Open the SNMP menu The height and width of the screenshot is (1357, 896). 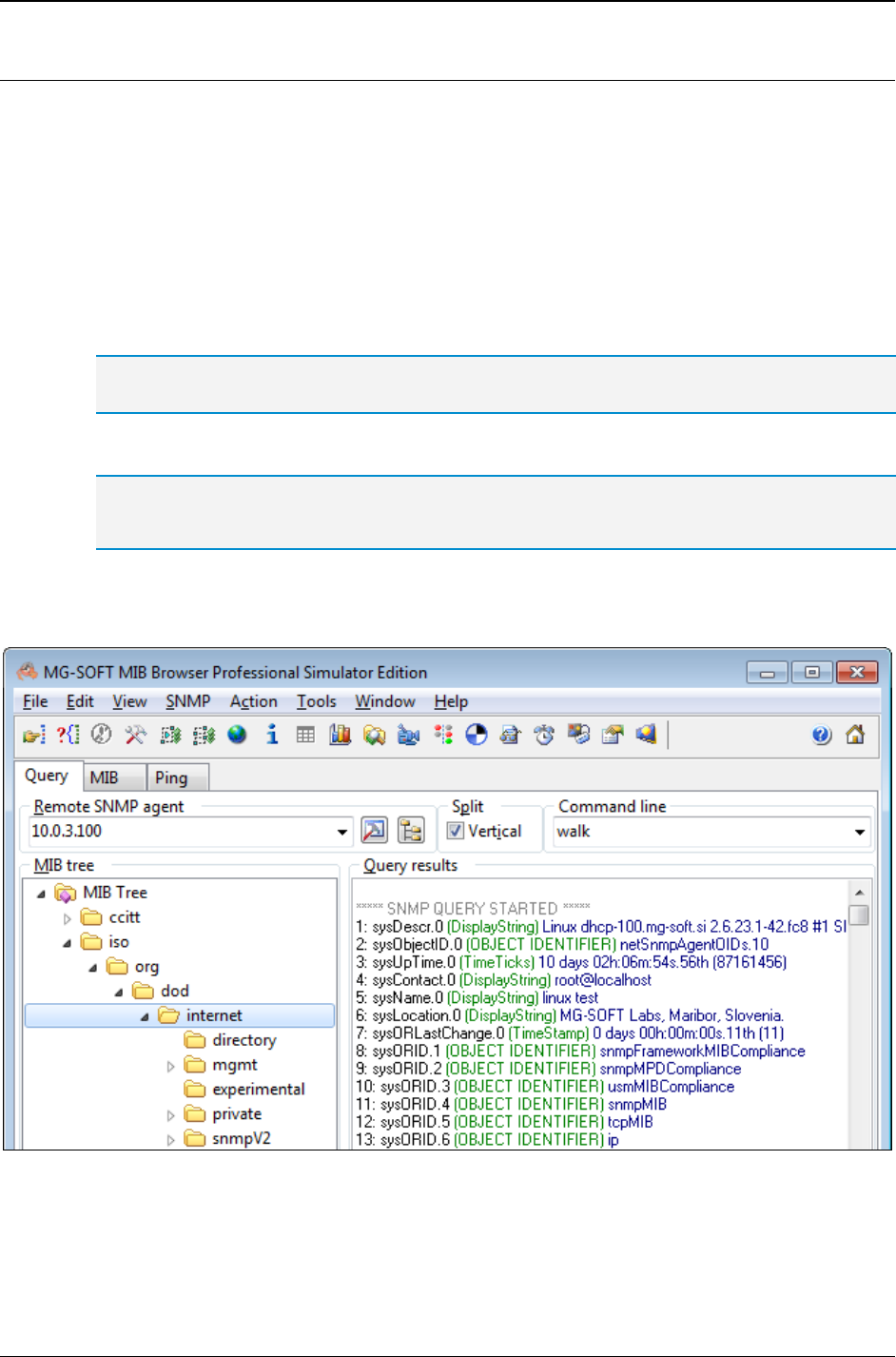coord(188,701)
